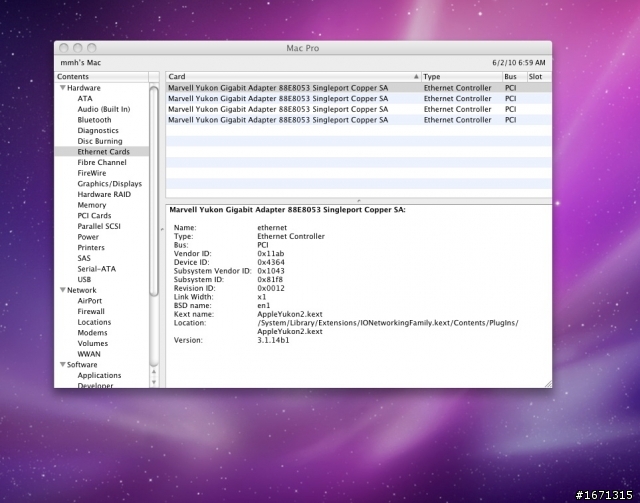Collapse the Network section disclosure triangle
This screenshot has width=640, height=503.
click(63, 290)
